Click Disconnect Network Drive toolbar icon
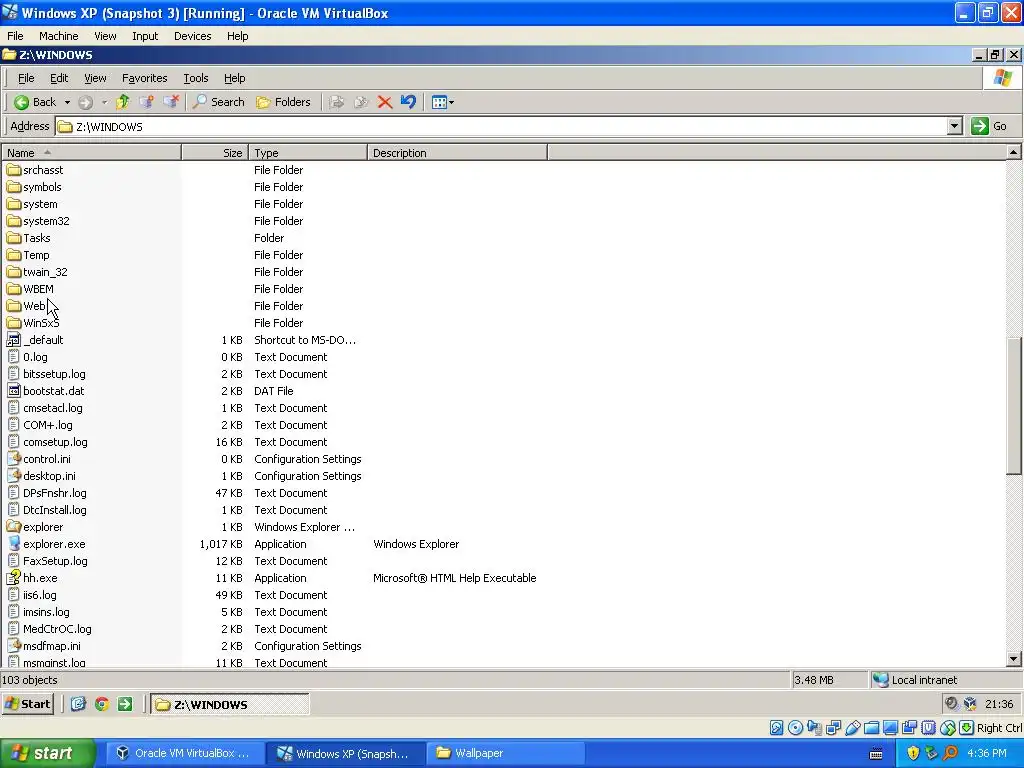 [x=171, y=102]
